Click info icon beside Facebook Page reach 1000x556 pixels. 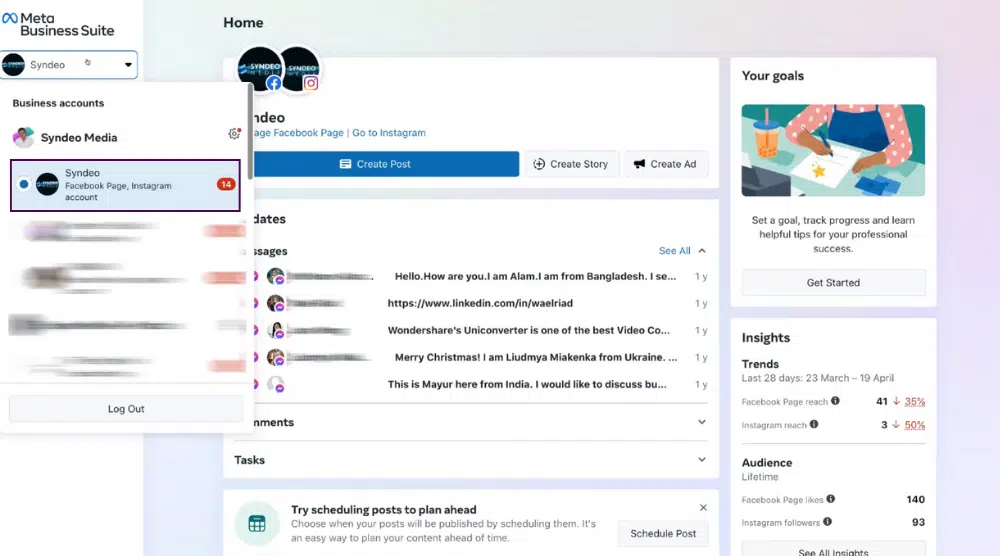tap(835, 401)
